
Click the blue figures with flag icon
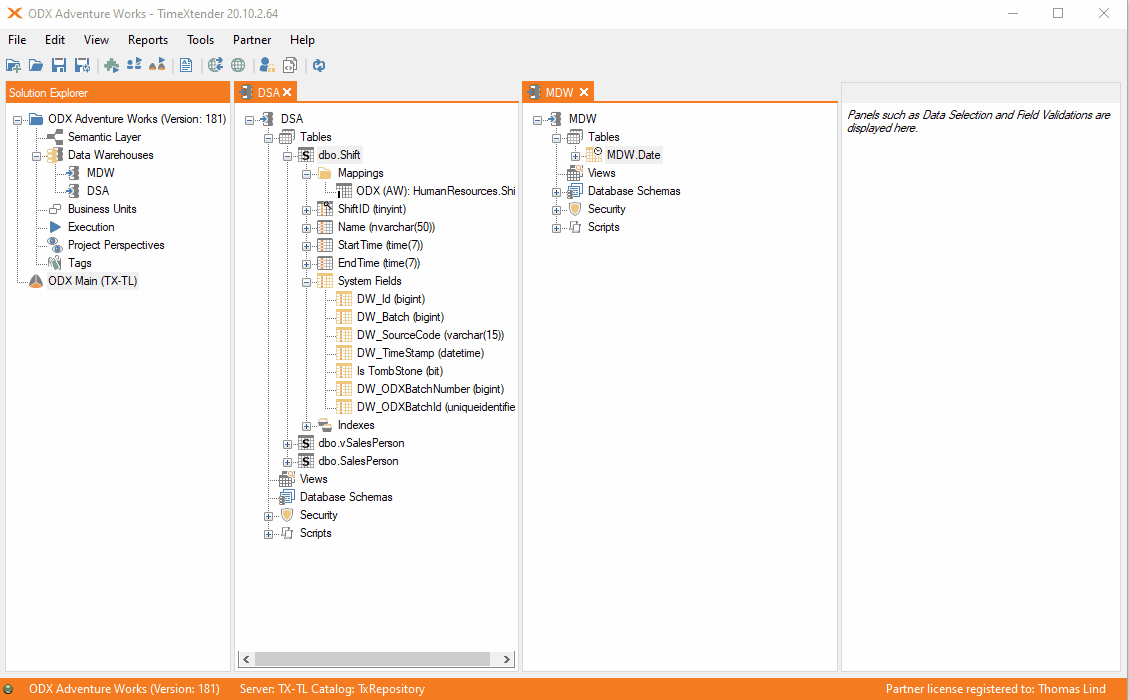click(134, 66)
